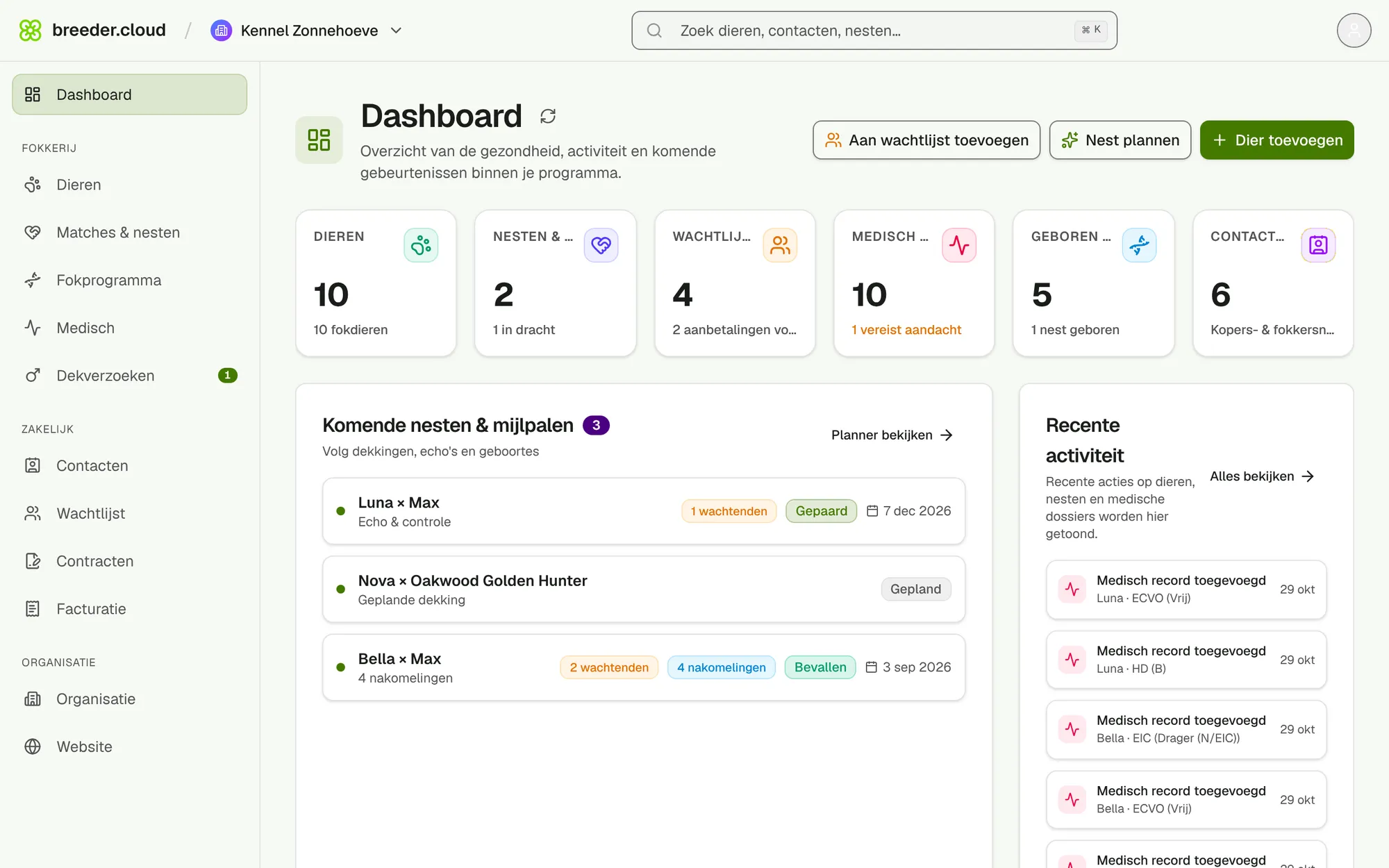Click the Dekverzoeken badge showing 1
This screenshot has height=868, width=1389.
[228, 376]
